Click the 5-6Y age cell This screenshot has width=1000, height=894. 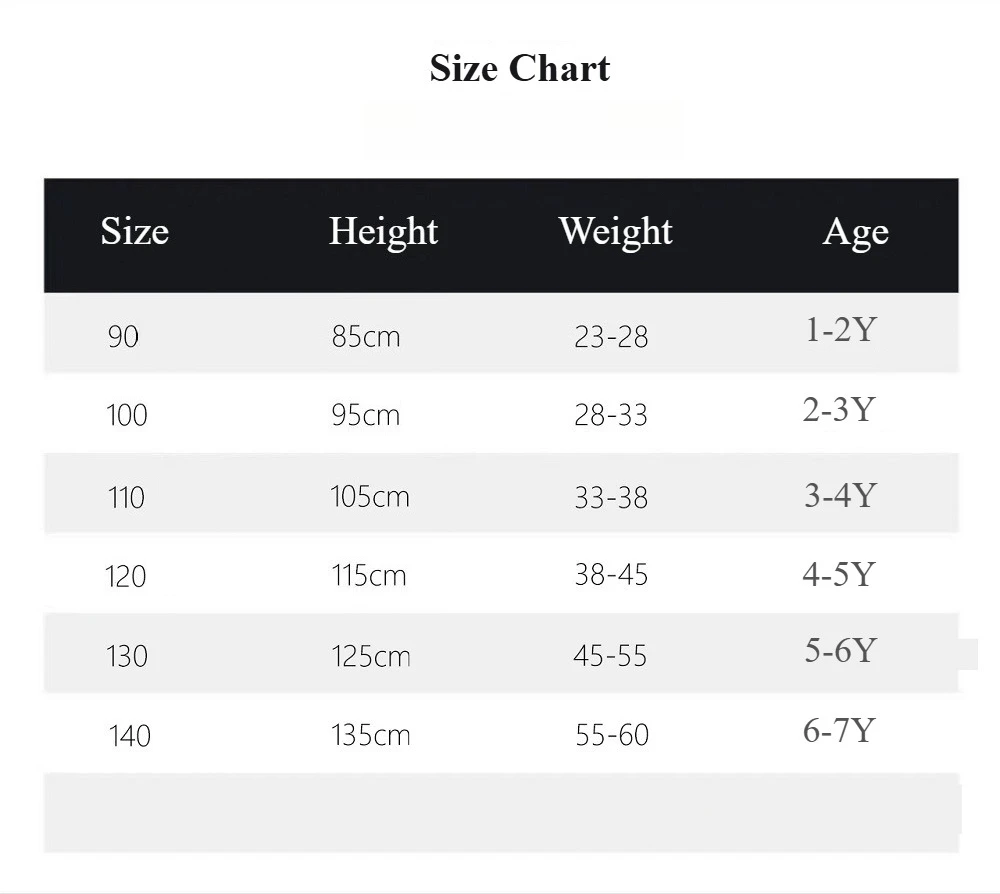point(840,651)
